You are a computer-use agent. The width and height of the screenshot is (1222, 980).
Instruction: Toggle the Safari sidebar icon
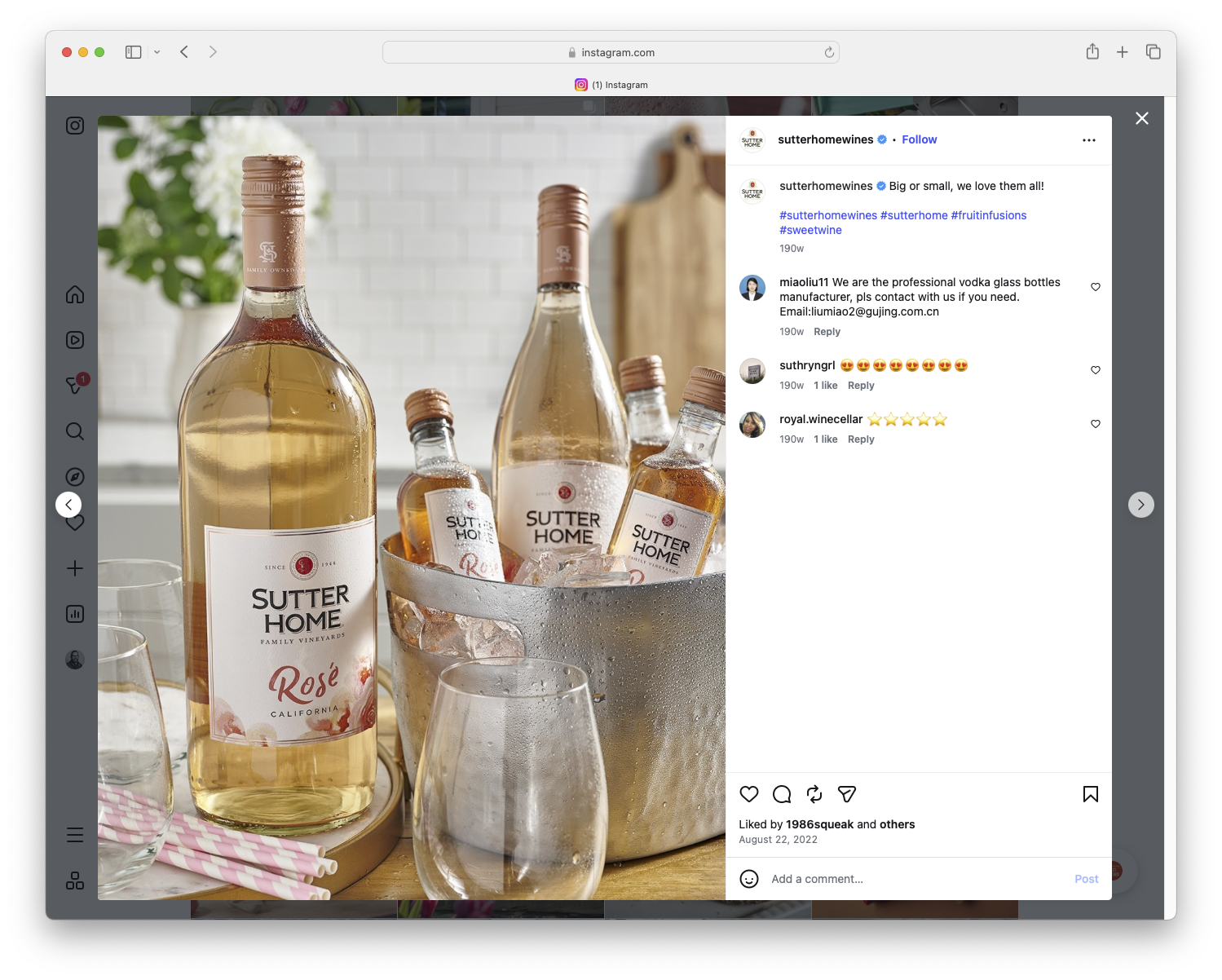[x=134, y=52]
